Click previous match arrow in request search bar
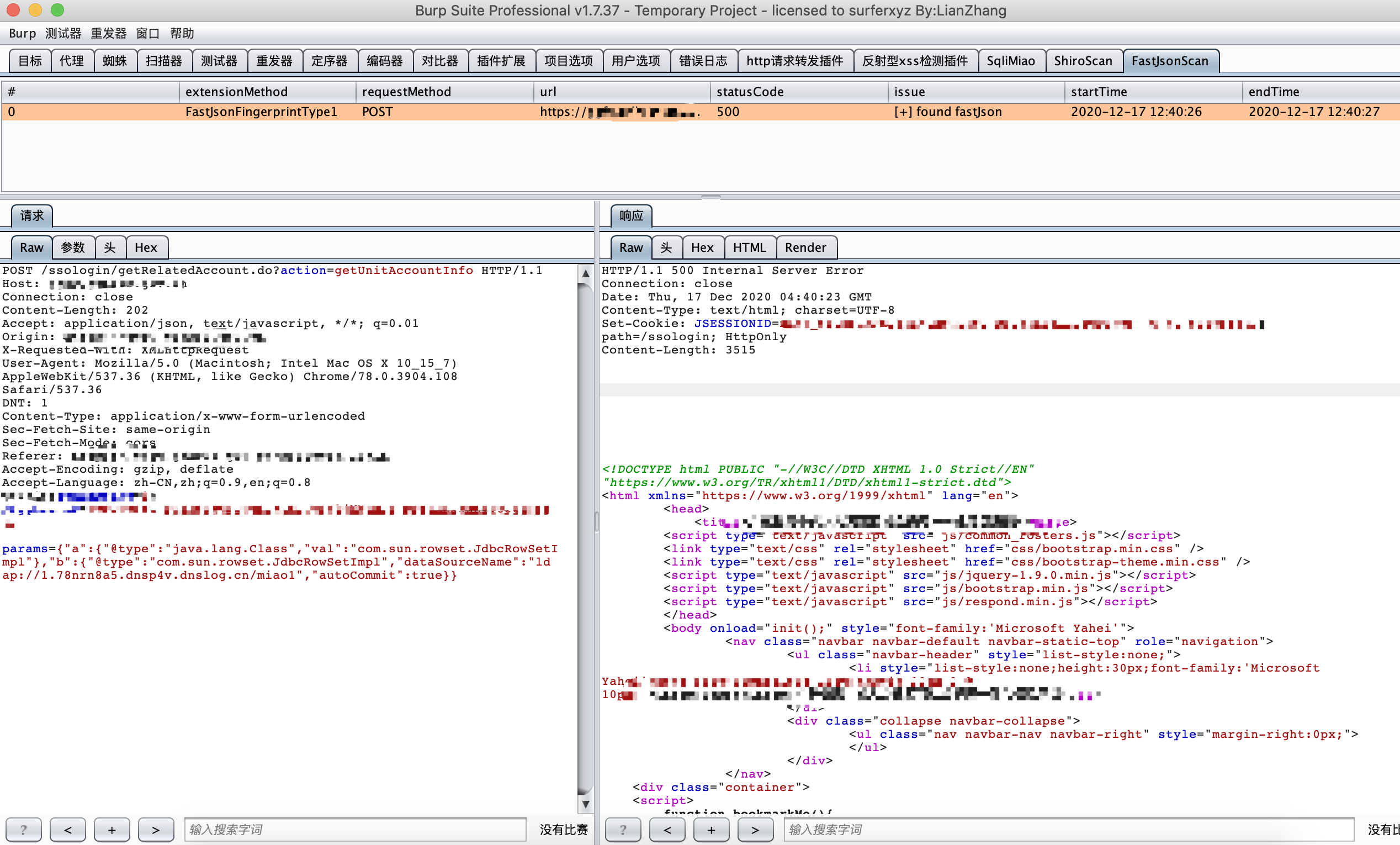1400x845 pixels. 67,829
